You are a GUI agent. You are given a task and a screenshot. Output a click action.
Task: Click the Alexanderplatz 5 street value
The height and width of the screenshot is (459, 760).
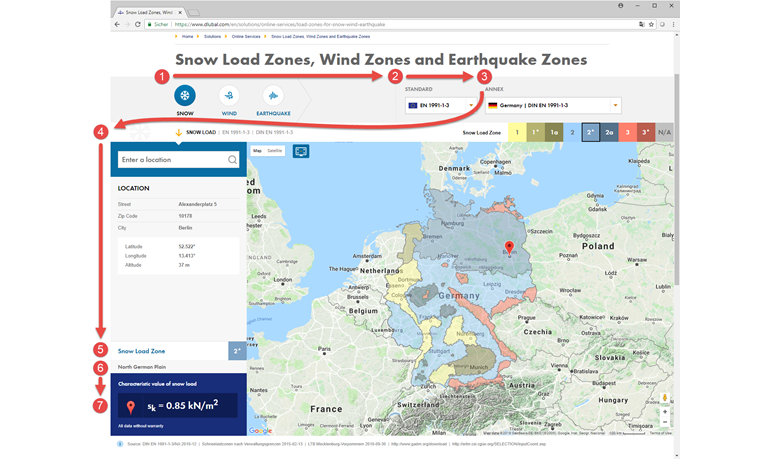[198, 204]
